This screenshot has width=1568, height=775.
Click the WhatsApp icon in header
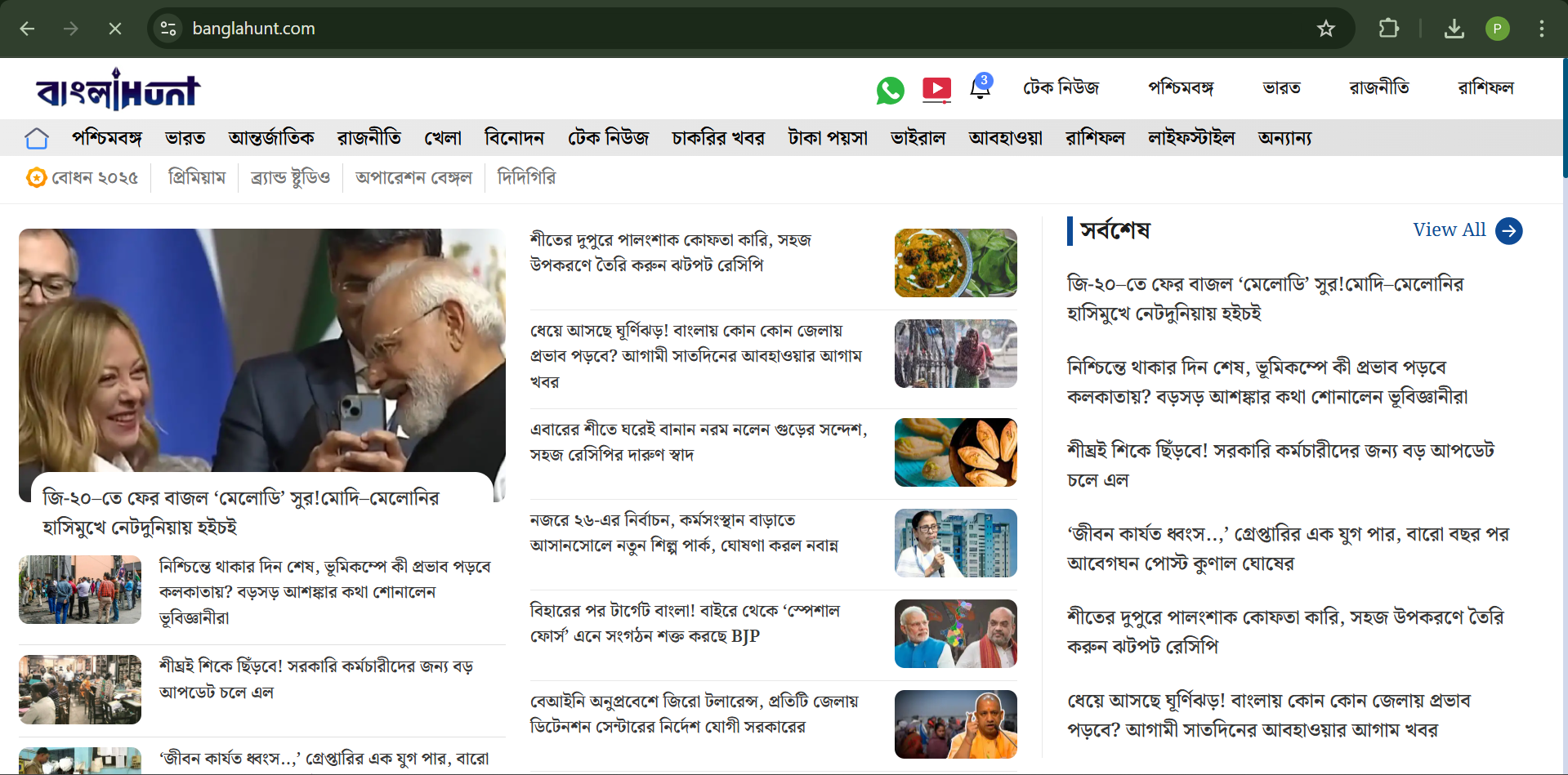pos(890,90)
